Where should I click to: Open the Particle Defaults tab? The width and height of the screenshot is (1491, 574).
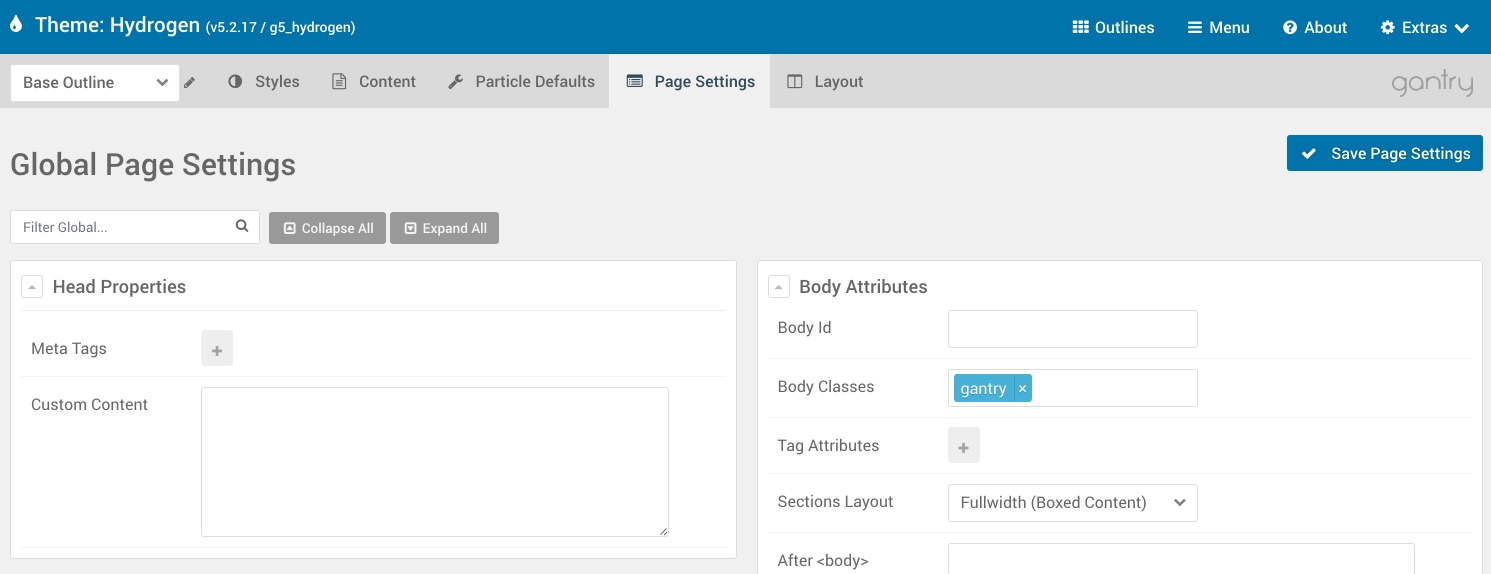521,82
